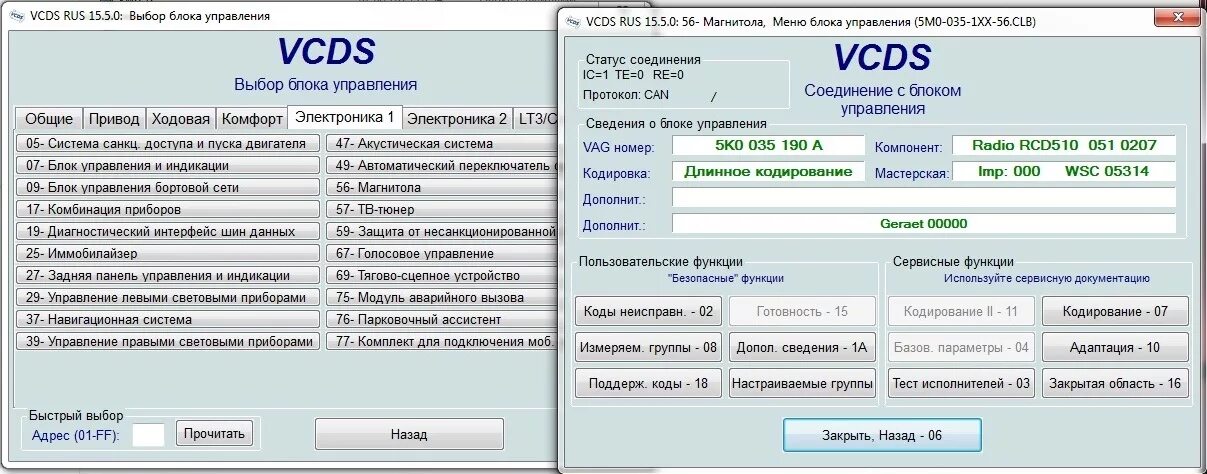
Task: Open the Электроника 2 tab
Action: click(457, 118)
